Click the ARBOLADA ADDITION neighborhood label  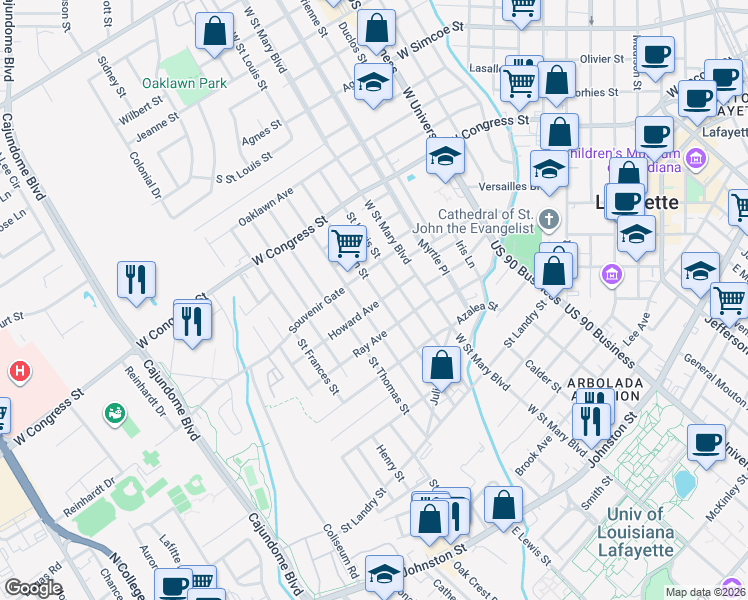(605, 389)
